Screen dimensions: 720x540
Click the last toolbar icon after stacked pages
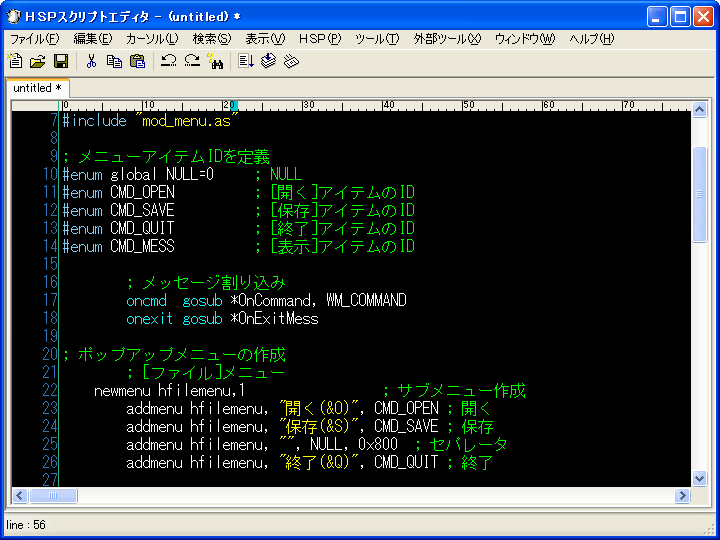(292, 61)
